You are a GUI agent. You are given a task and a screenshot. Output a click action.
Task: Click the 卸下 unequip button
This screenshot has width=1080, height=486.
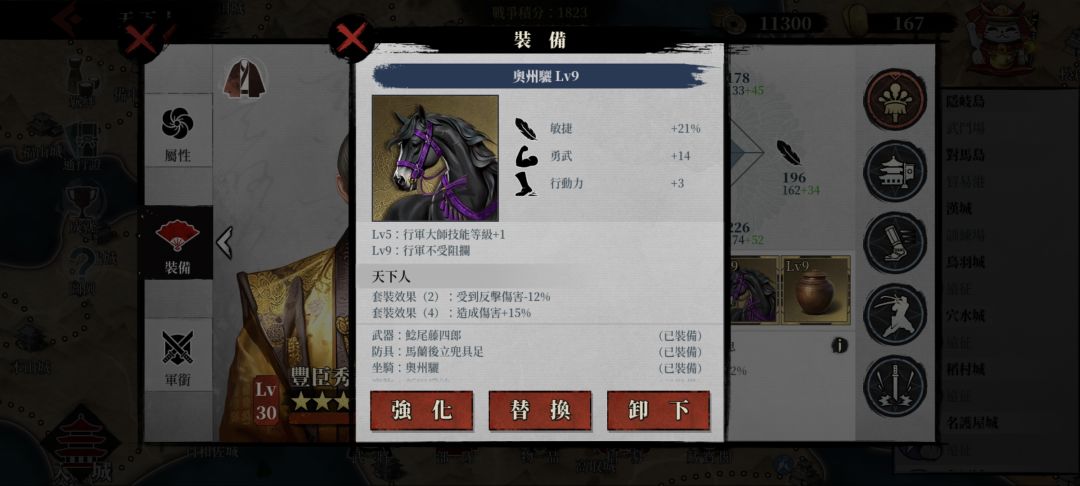coord(658,411)
